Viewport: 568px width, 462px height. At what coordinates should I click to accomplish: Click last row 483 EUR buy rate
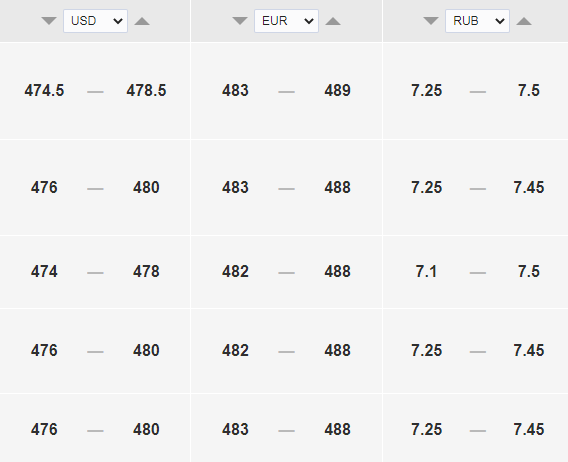point(235,429)
